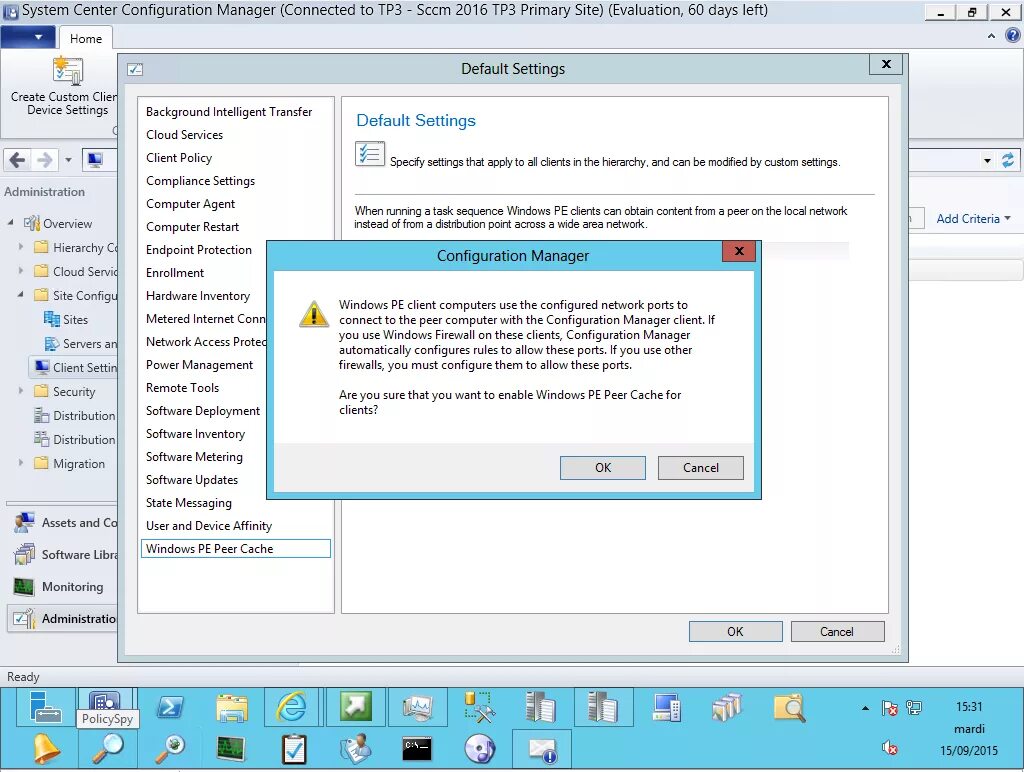Open the application menu dropdown in ribbon
The width and height of the screenshot is (1024, 772).
tap(28, 37)
